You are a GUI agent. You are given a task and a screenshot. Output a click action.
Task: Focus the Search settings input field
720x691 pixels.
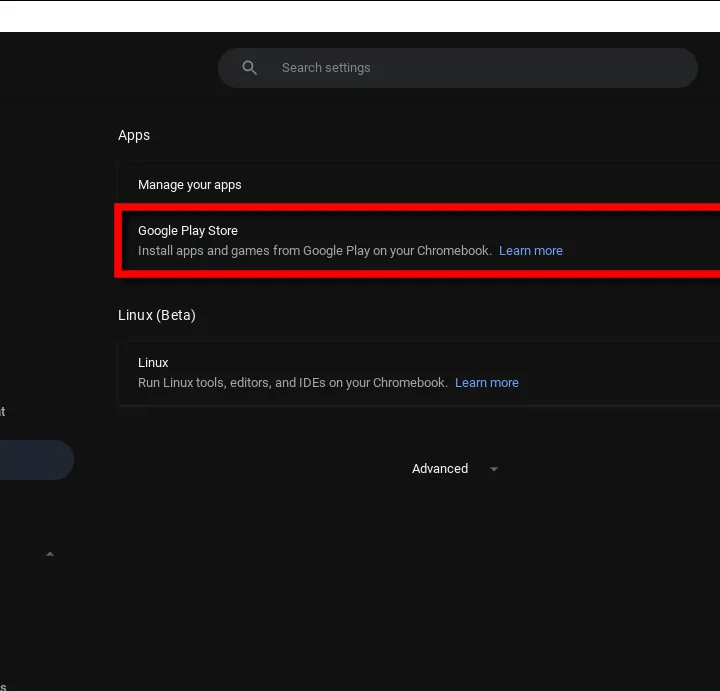click(458, 68)
